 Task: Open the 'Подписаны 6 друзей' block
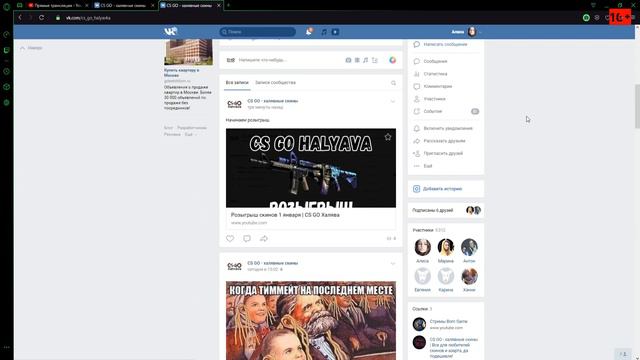(445, 210)
